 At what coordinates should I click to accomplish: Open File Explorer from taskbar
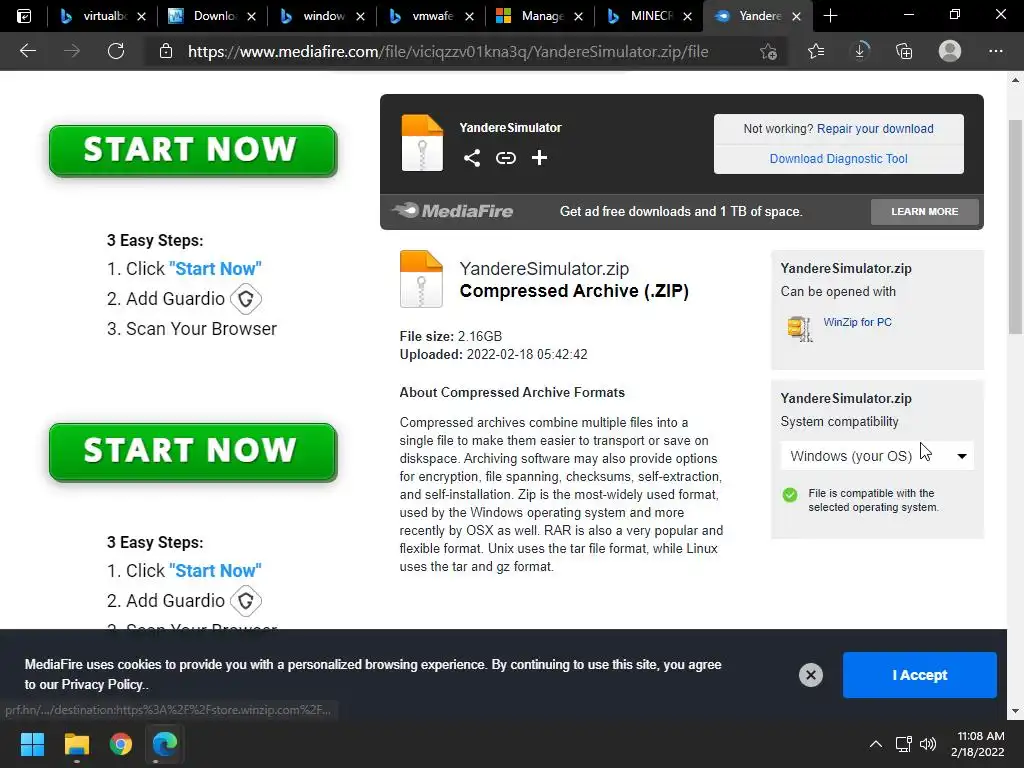[x=76, y=744]
